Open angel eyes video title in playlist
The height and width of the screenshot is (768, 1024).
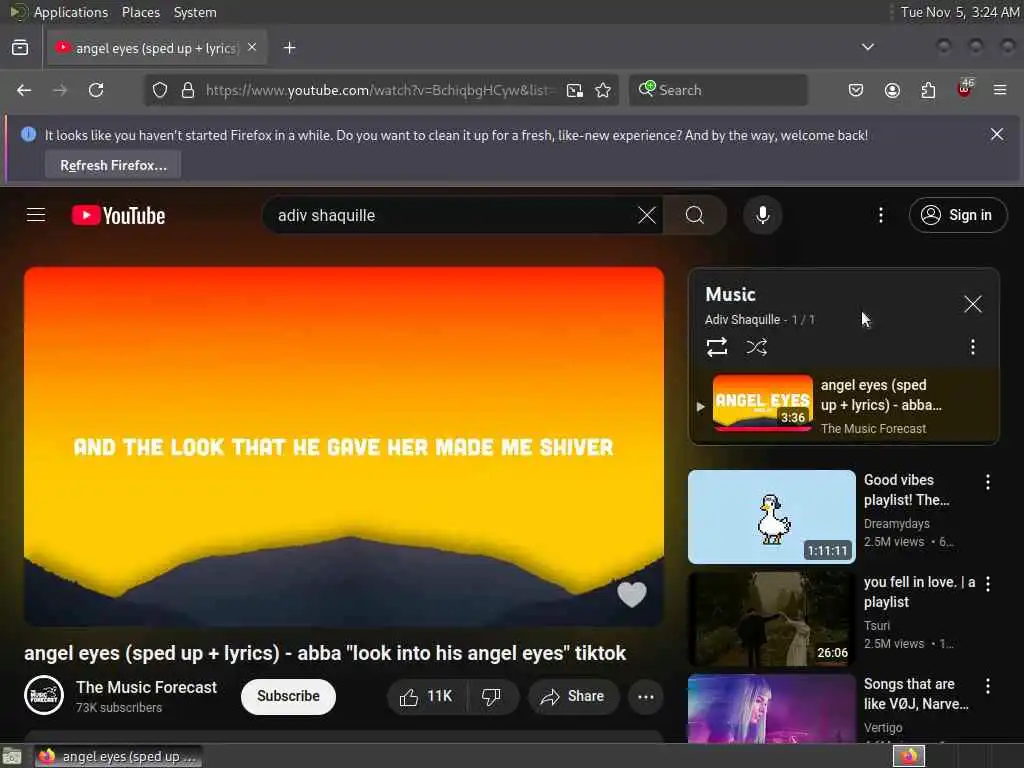881,395
